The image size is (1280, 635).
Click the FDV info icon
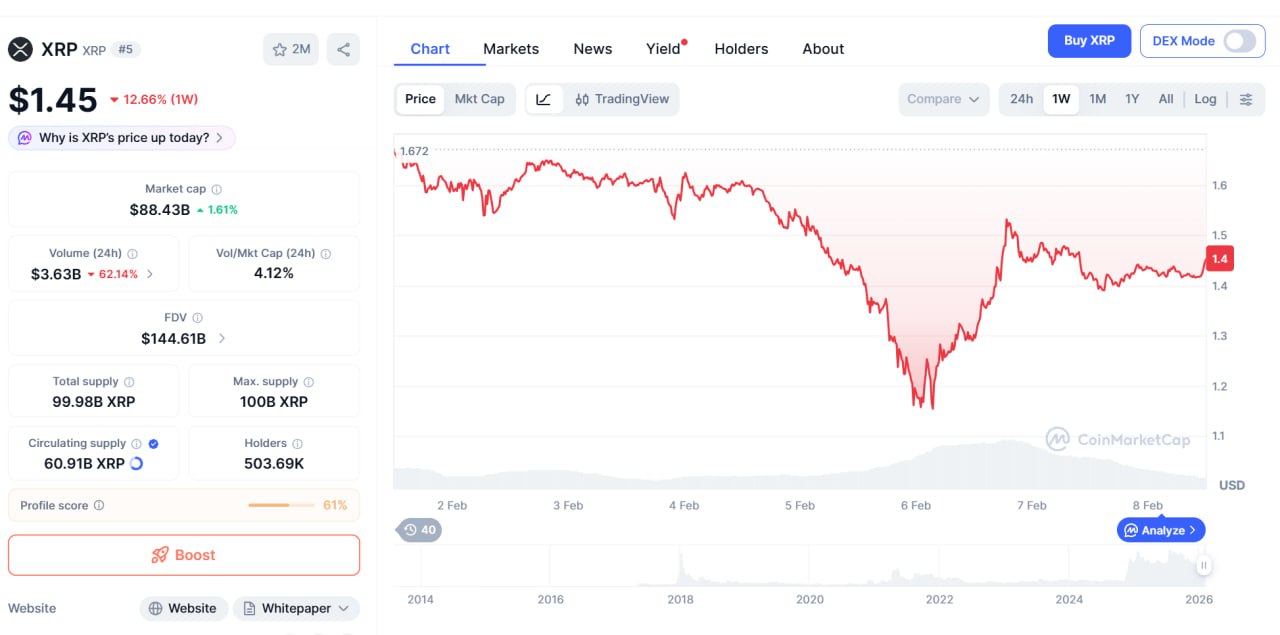point(197,318)
